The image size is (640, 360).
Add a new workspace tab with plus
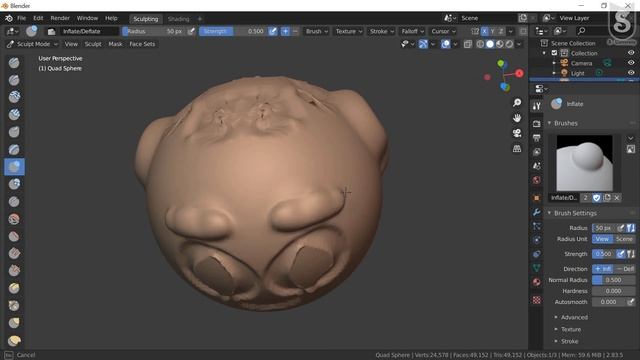200,19
